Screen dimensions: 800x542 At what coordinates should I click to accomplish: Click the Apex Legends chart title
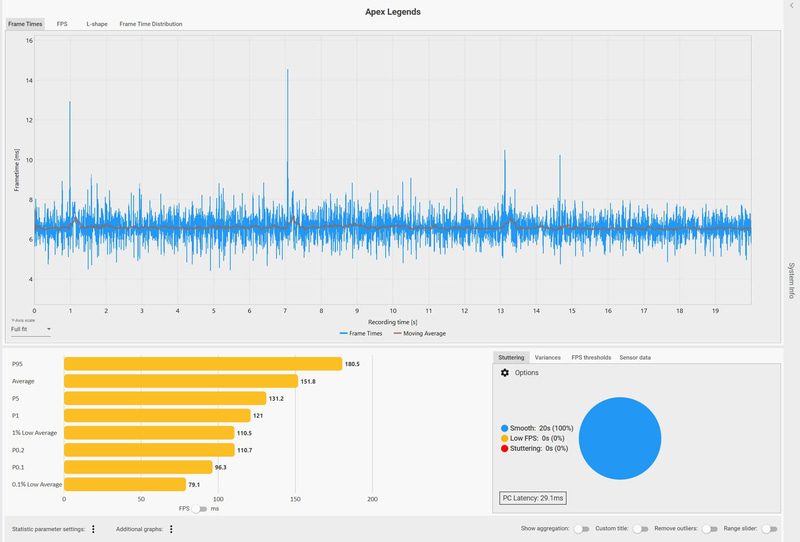[x=393, y=12]
